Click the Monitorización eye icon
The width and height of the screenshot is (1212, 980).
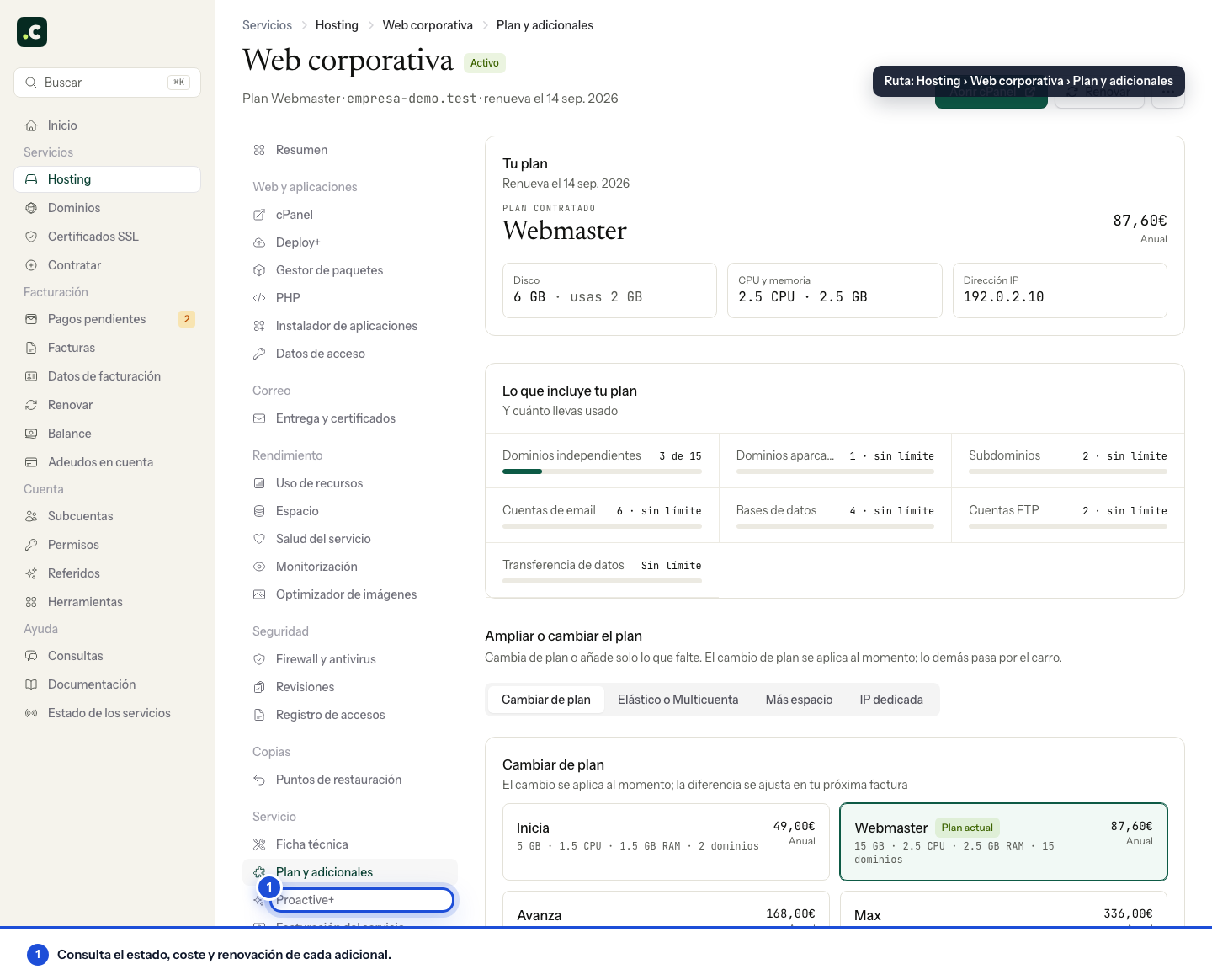click(259, 567)
